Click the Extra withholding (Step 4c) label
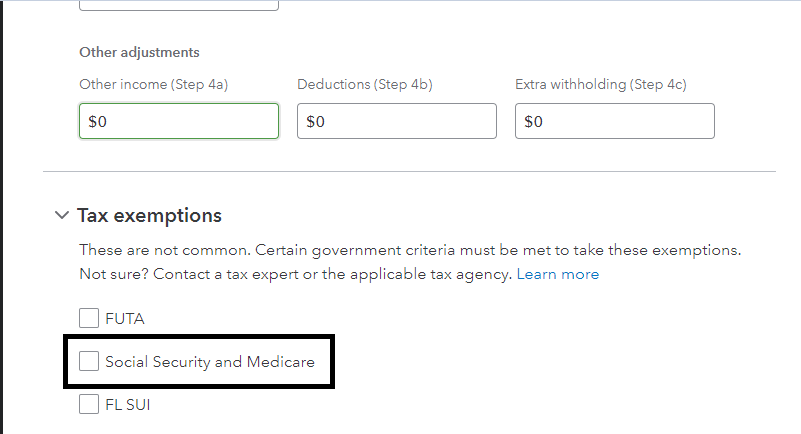The height and width of the screenshot is (434, 801). click(601, 85)
